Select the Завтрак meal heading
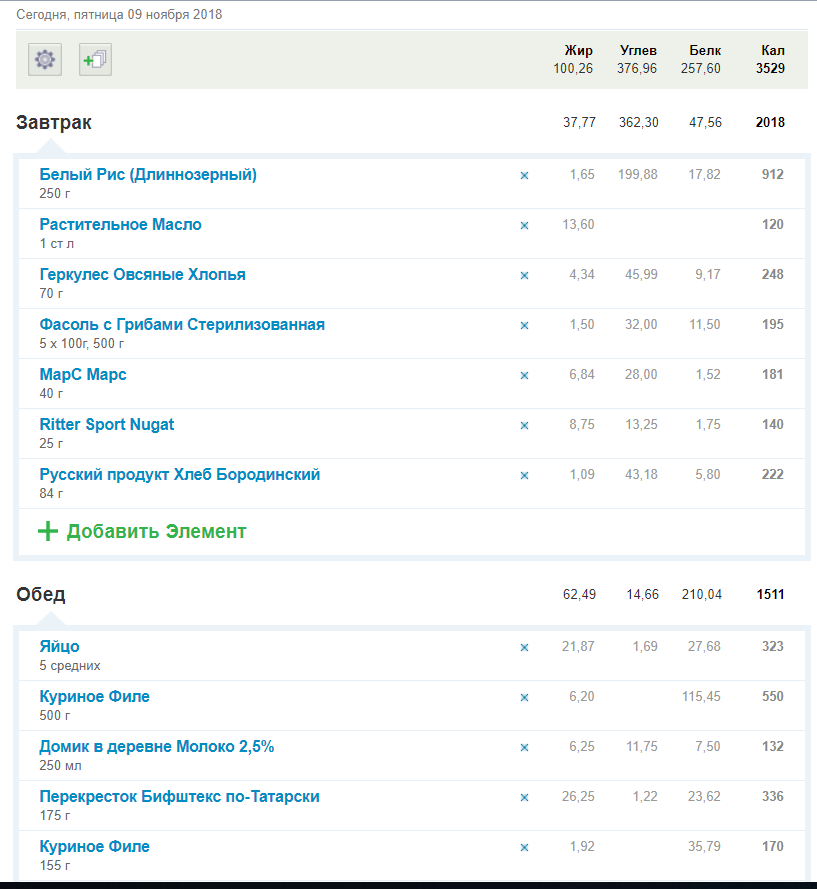This screenshot has height=889, width=817. 54,123
